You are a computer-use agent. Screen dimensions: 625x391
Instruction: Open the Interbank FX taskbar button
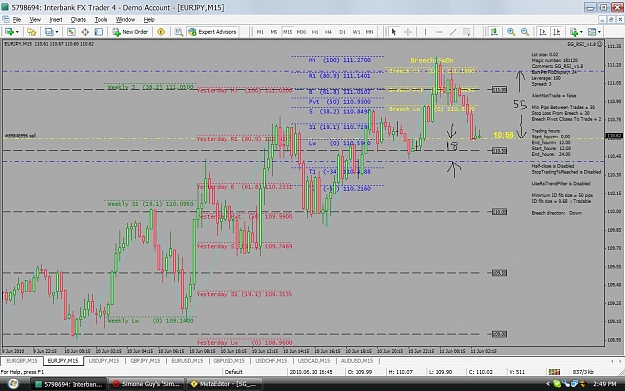[68, 384]
